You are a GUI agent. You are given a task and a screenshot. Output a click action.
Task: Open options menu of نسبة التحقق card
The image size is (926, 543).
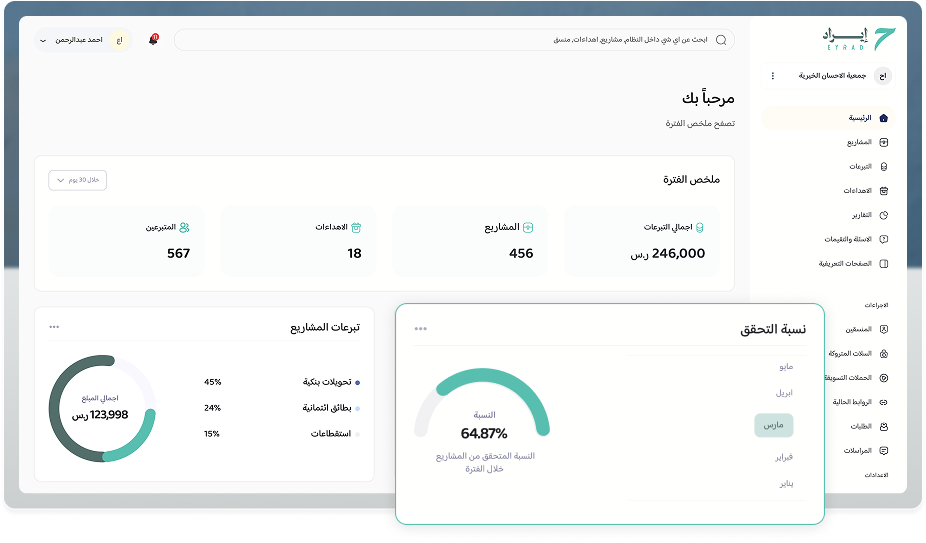pos(421,328)
